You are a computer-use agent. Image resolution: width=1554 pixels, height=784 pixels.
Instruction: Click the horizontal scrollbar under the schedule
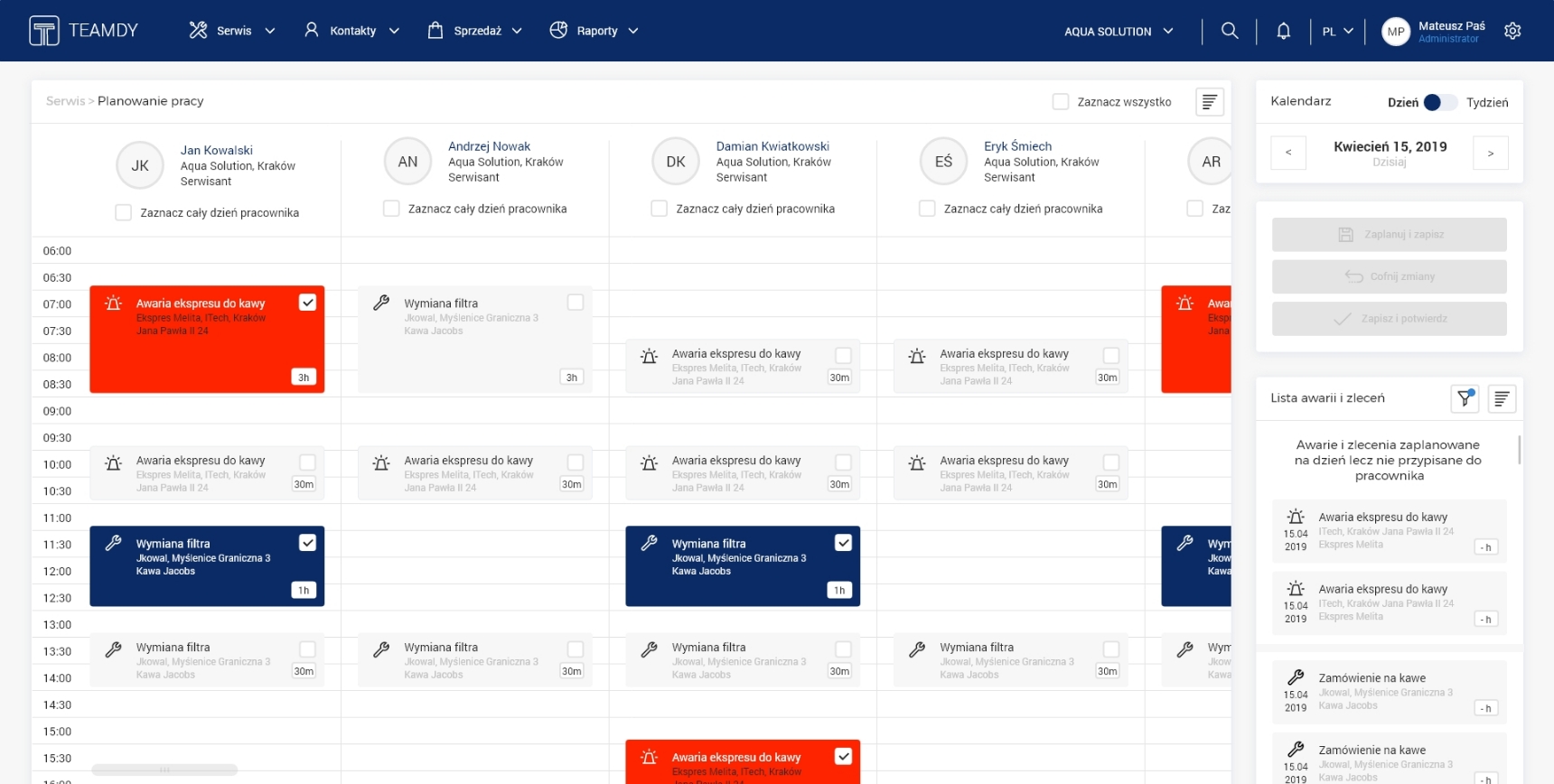point(164,770)
